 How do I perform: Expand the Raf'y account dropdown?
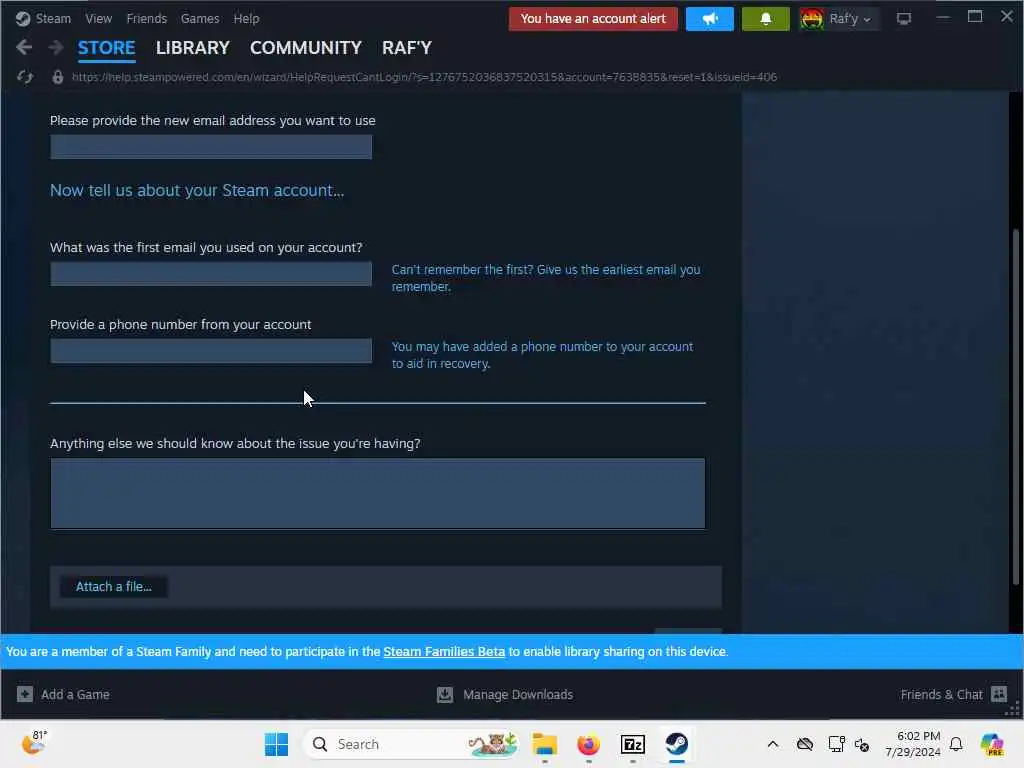pyautogui.click(x=851, y=18)
